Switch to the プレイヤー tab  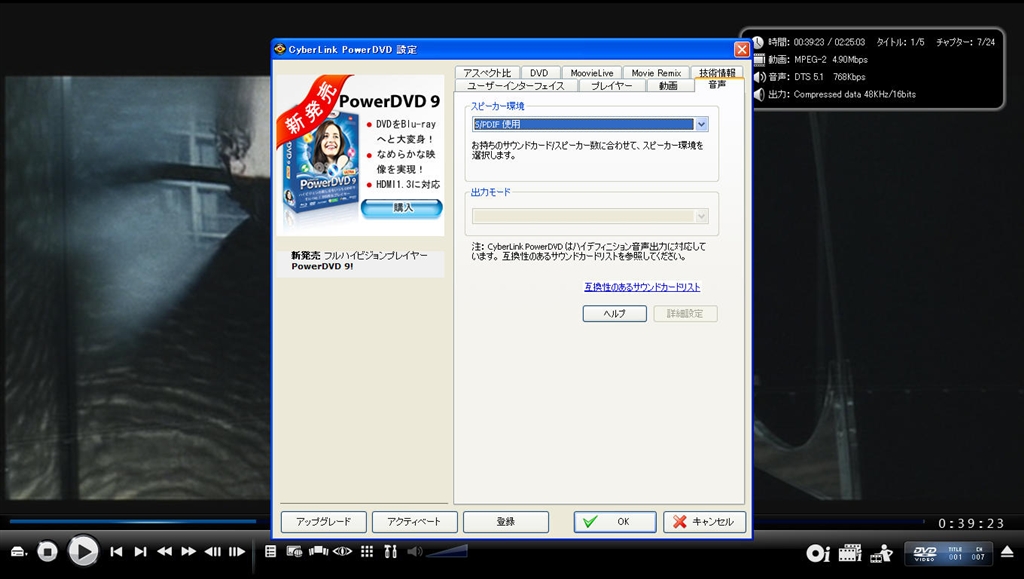point(611,86)
